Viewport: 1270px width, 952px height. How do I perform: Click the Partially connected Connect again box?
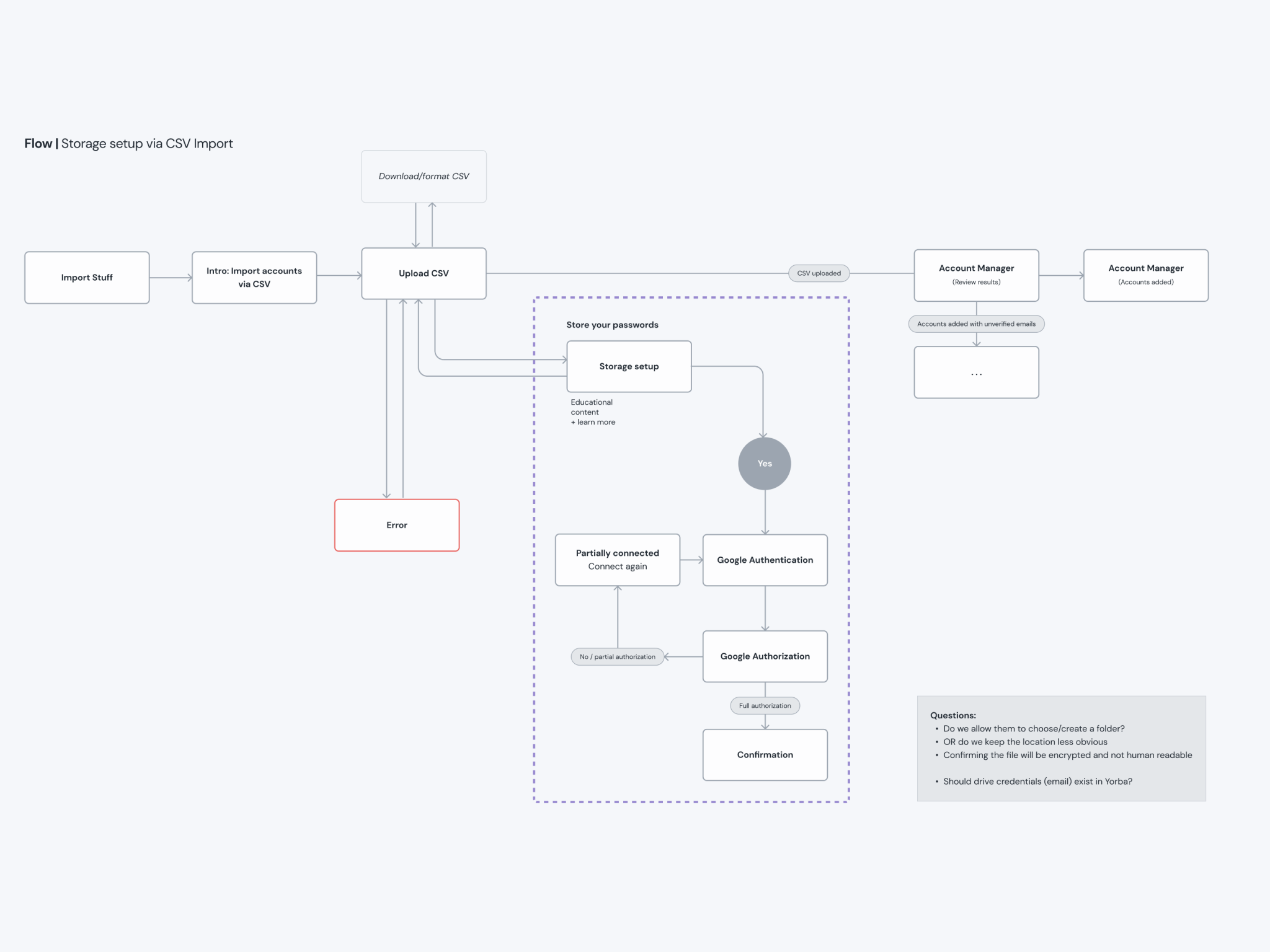pos(617,560)
